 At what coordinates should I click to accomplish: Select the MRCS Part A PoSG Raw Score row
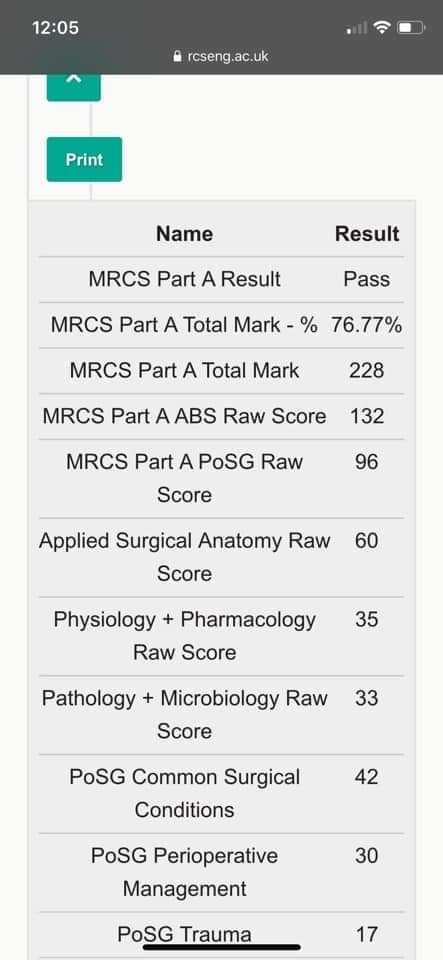[222, 478]
